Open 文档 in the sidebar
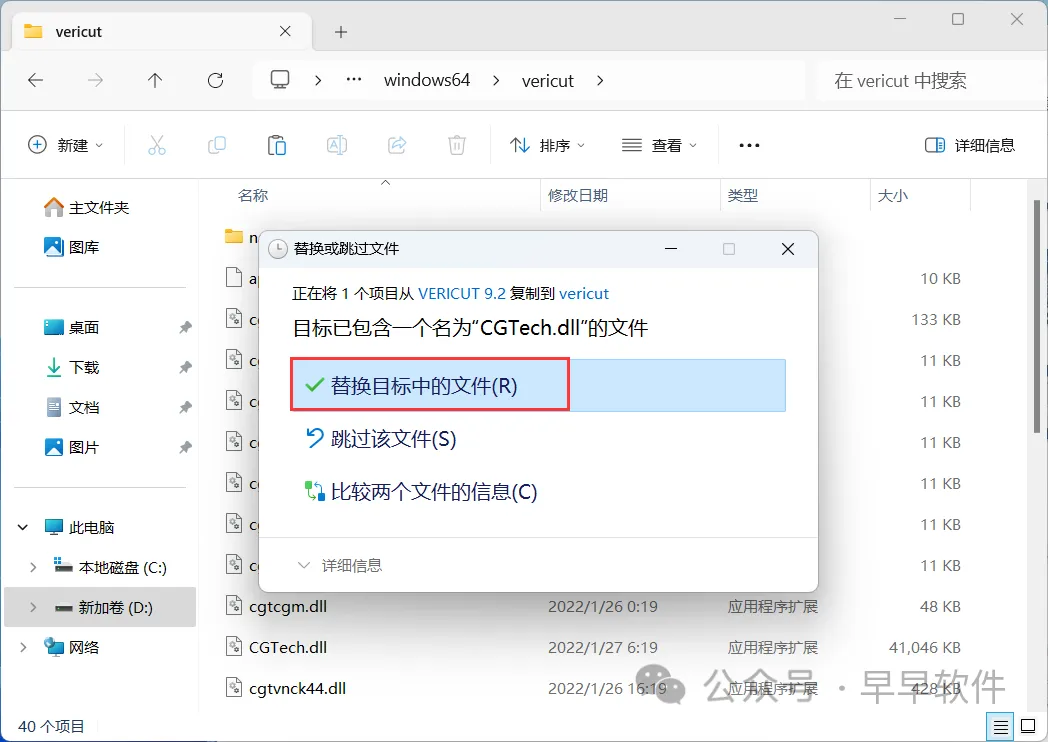Image resolution: width=1048 pixels, height=742 pixels. click(72, 407)
